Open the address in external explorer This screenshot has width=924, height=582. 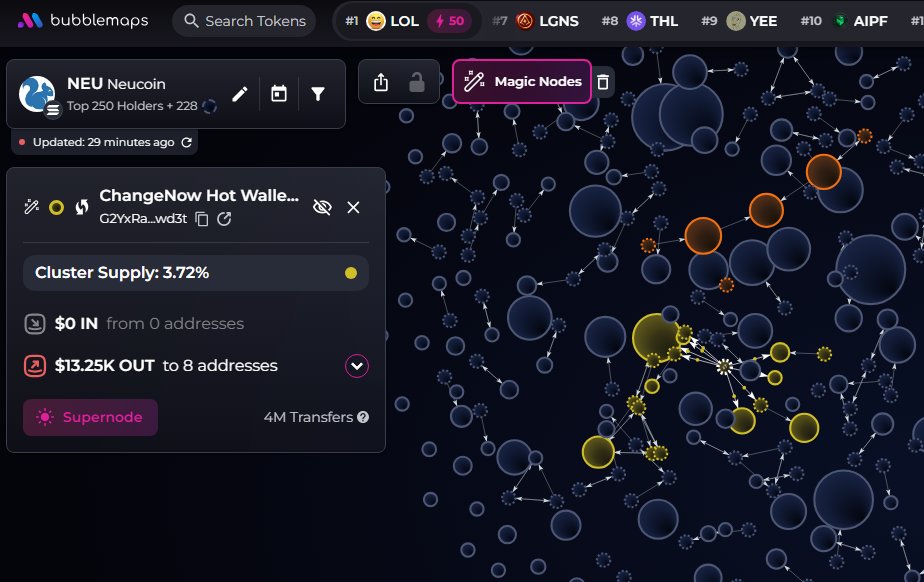pyautogui.click(x=224, y=219)
